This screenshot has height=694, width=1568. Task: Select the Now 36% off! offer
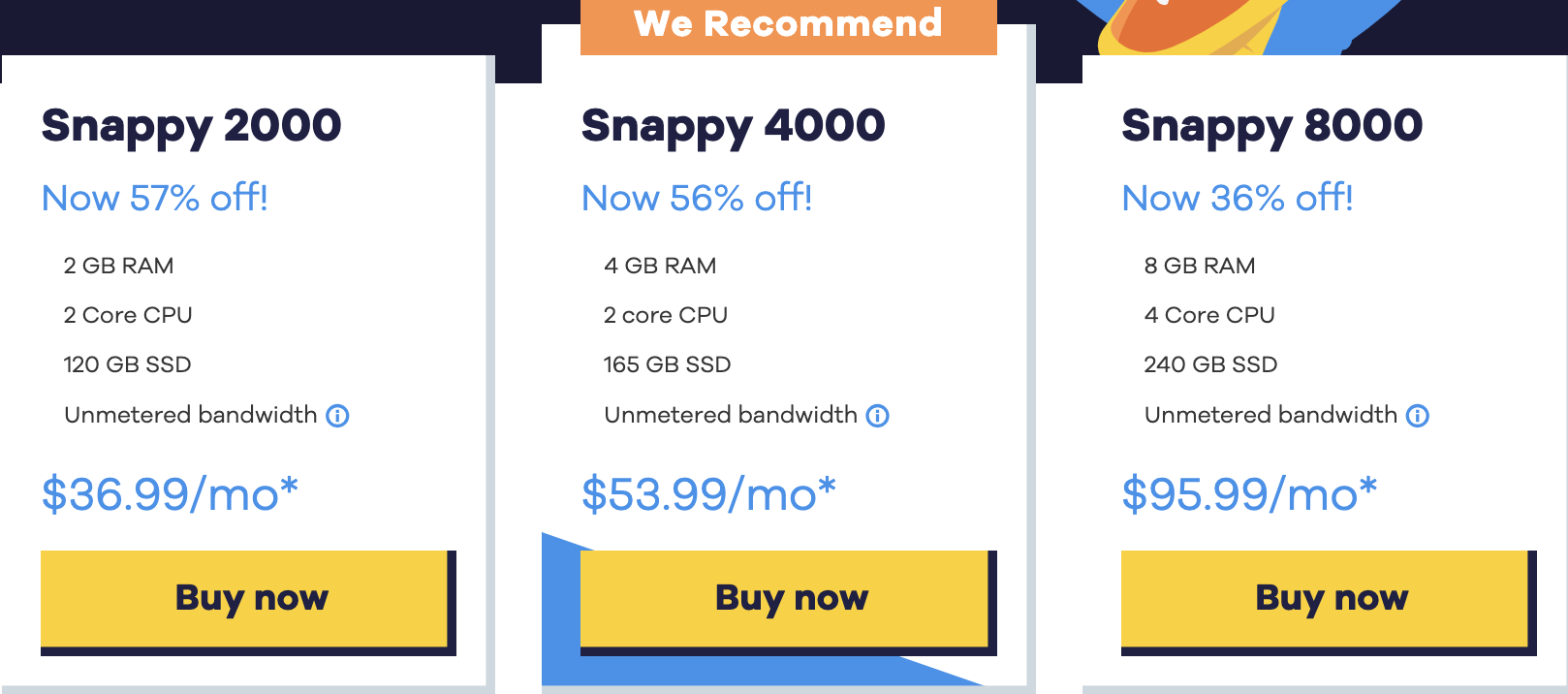tap(1237, 198)
